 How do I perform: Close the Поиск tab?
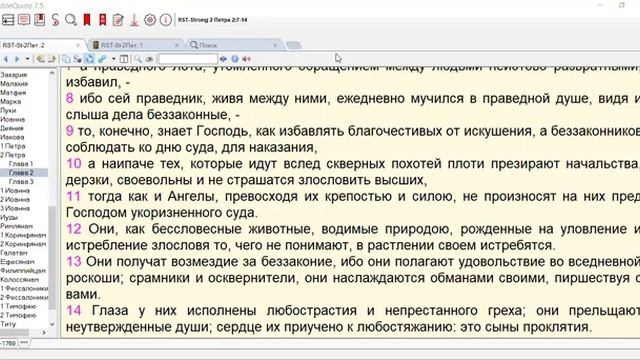[276, 45]
